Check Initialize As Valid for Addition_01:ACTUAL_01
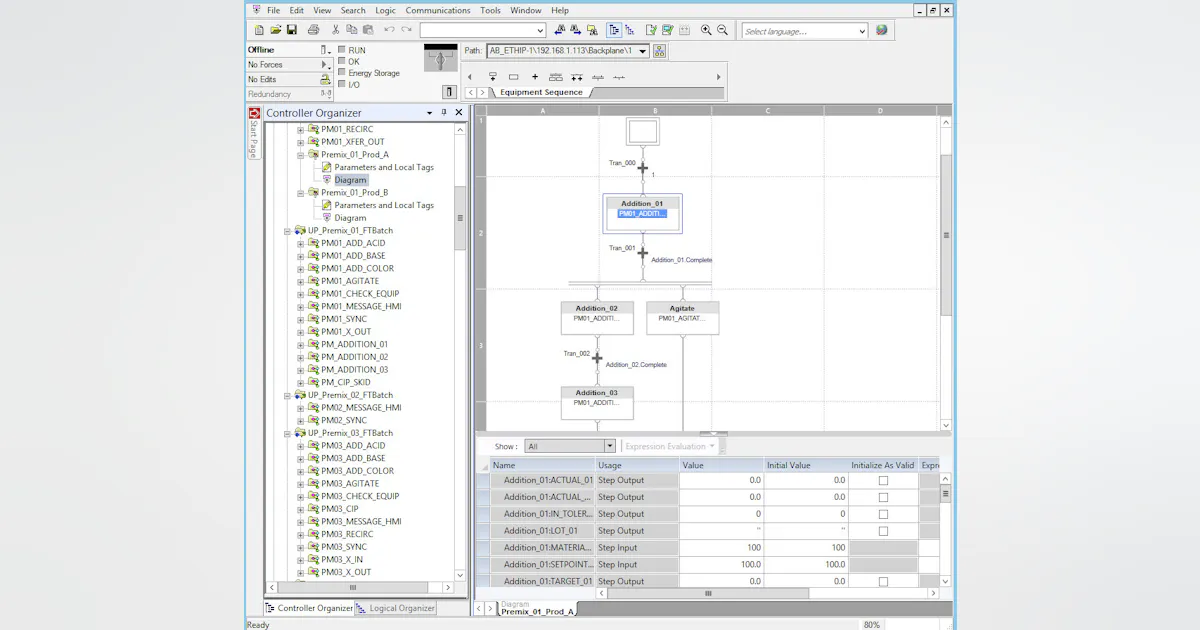Image resolution: width=1200 pixels, height=630 pixels. [884, 480]
